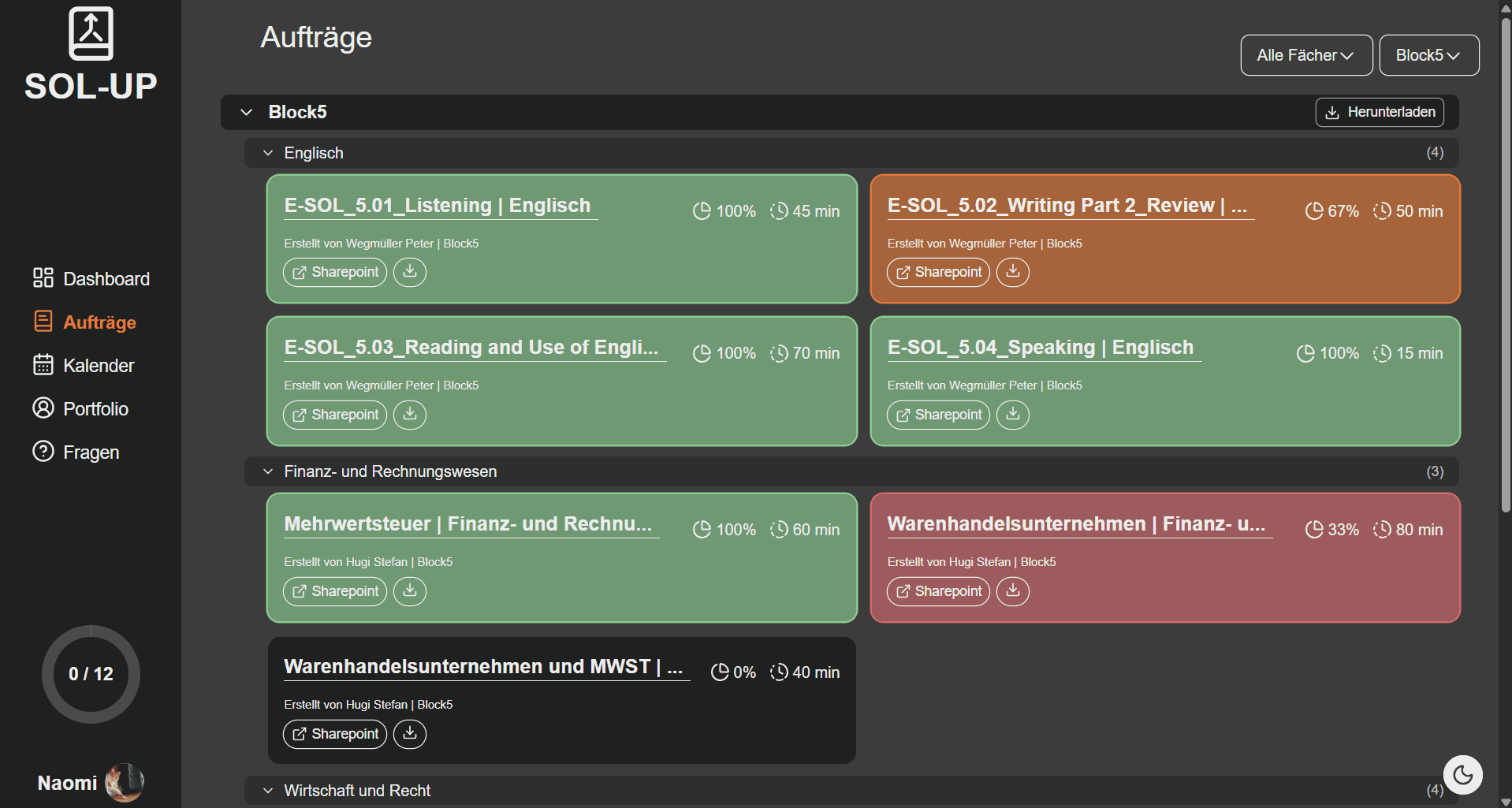Click 100% progress icon on E-SOL_5.01_Listening

702,211
